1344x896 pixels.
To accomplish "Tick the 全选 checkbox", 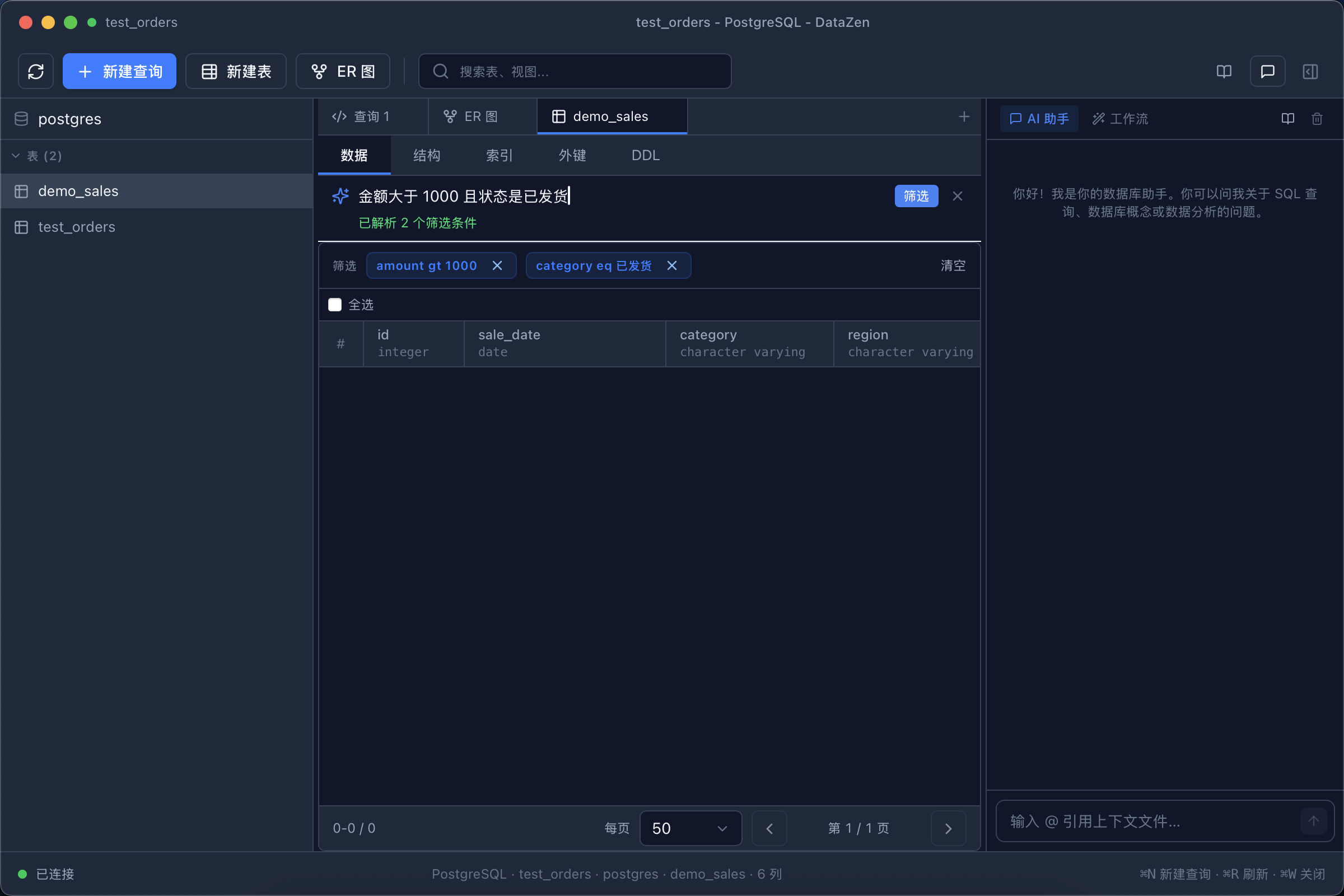I will (x=335, y=305).
